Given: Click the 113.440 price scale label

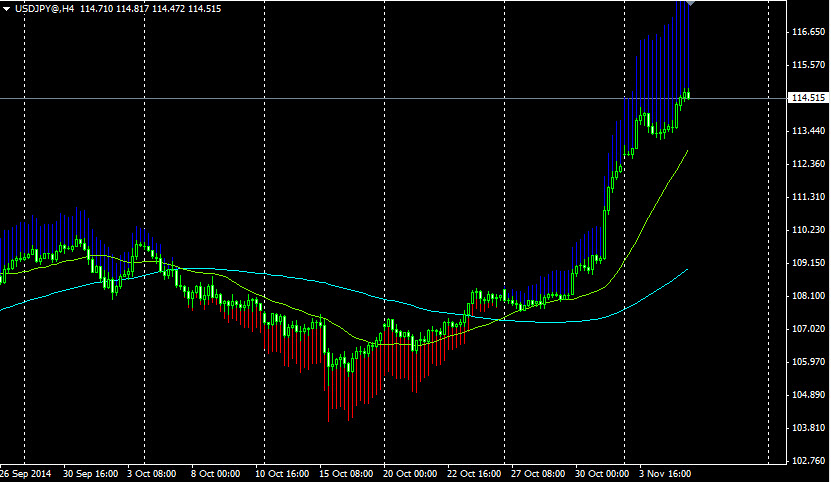Looking at the screenshot, I should click(x=808, y=130).
